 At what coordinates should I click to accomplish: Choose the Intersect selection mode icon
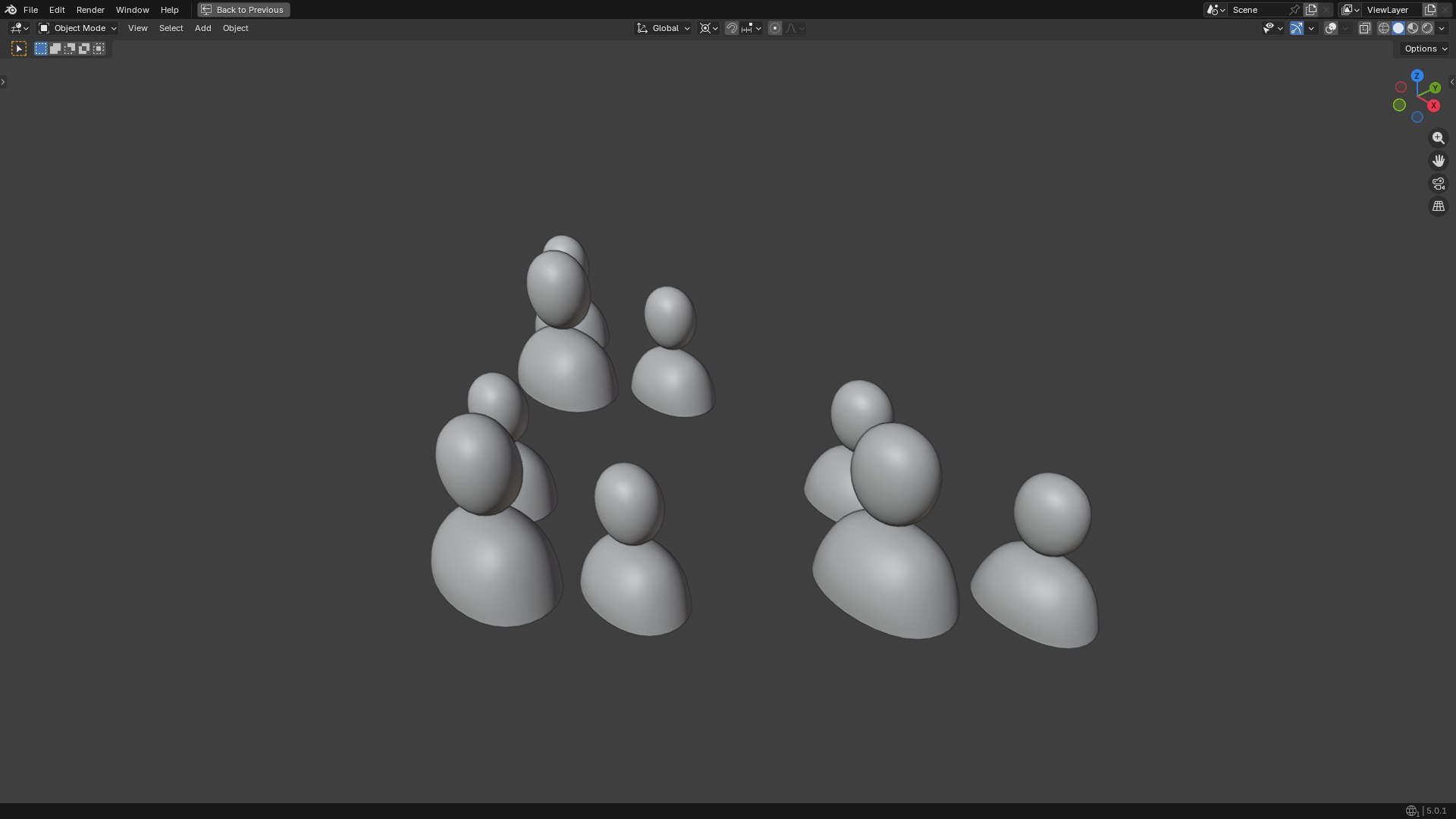(x=99, y=49)
